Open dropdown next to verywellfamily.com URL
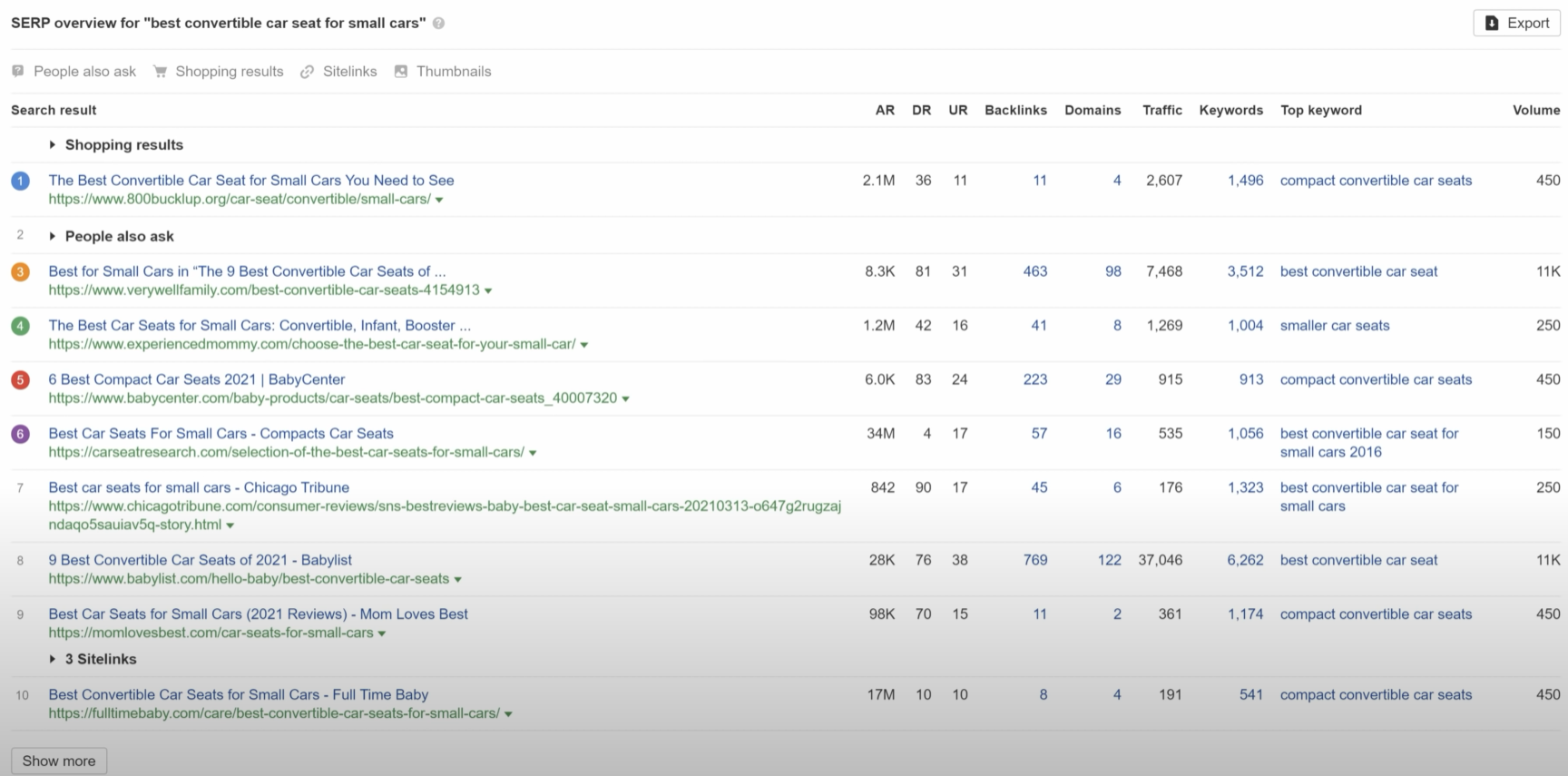 [488, 290]
